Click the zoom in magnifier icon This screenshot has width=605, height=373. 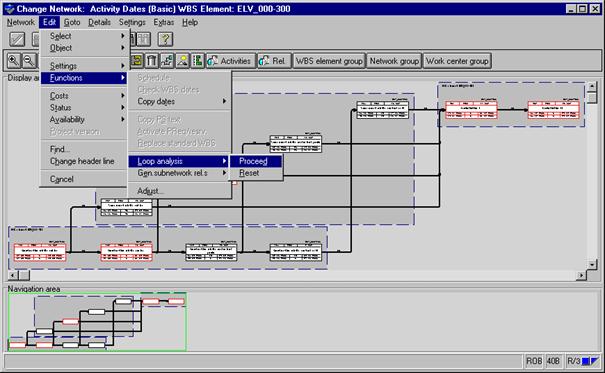click(x=14, y=61)
